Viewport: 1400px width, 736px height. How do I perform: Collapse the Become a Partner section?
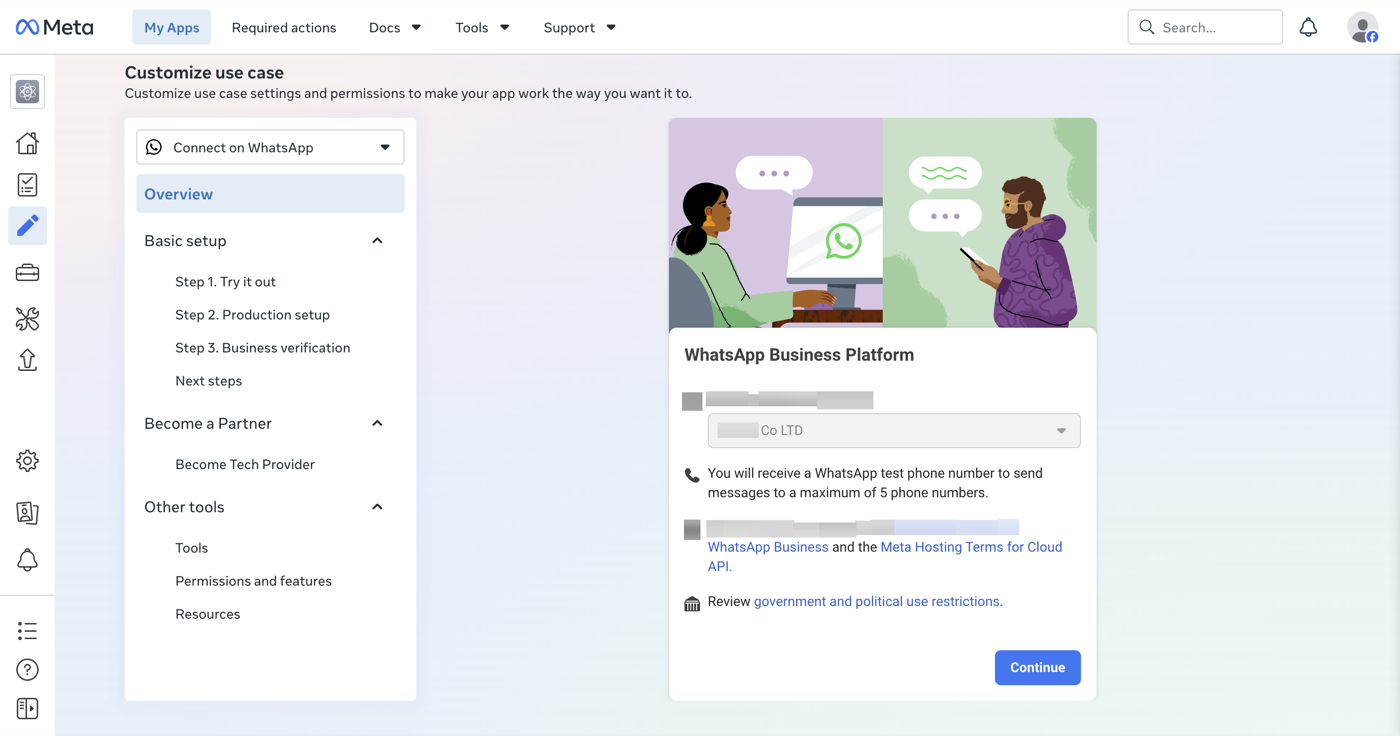coord(377,424)
